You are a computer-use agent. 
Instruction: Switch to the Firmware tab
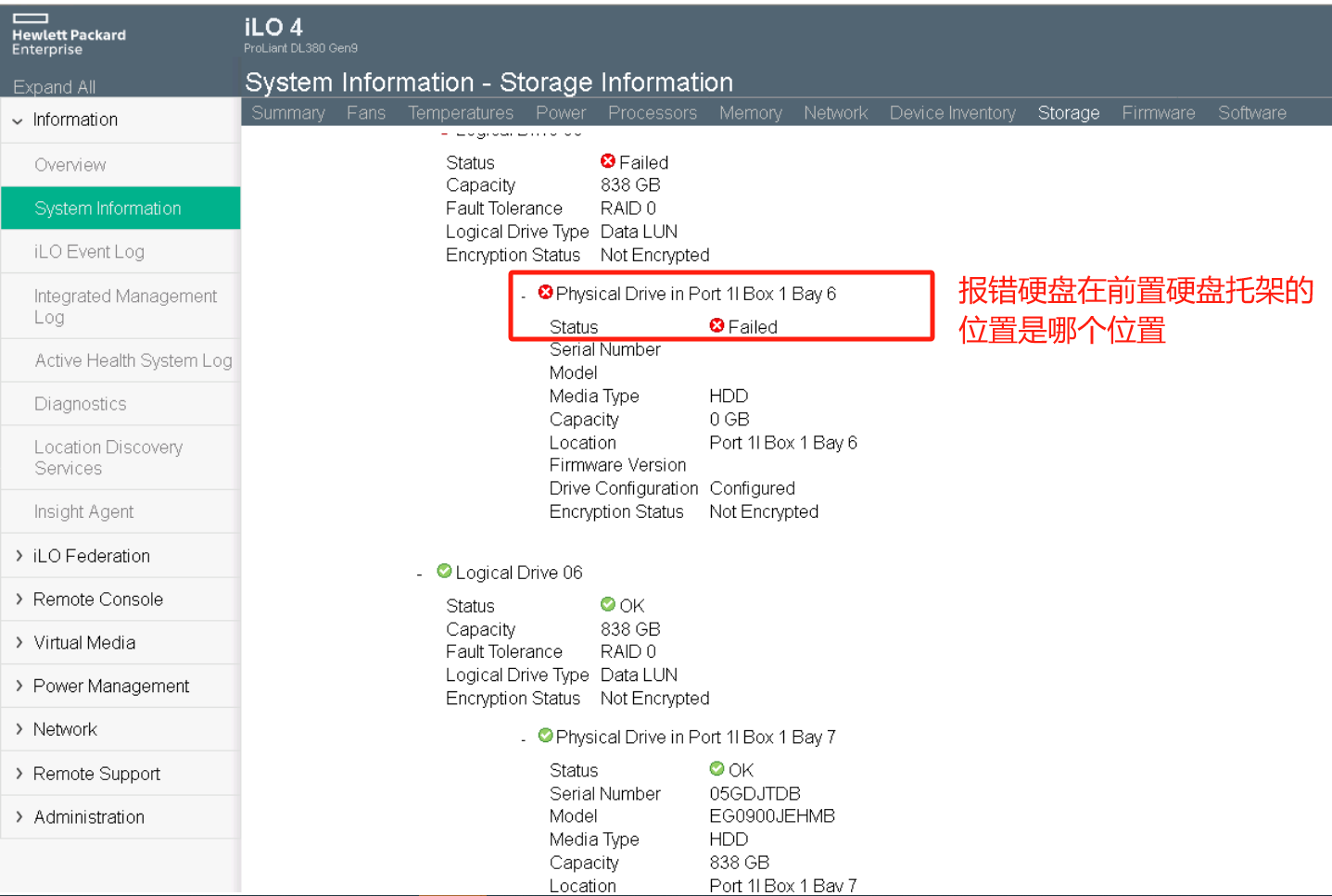[1158, 113]
